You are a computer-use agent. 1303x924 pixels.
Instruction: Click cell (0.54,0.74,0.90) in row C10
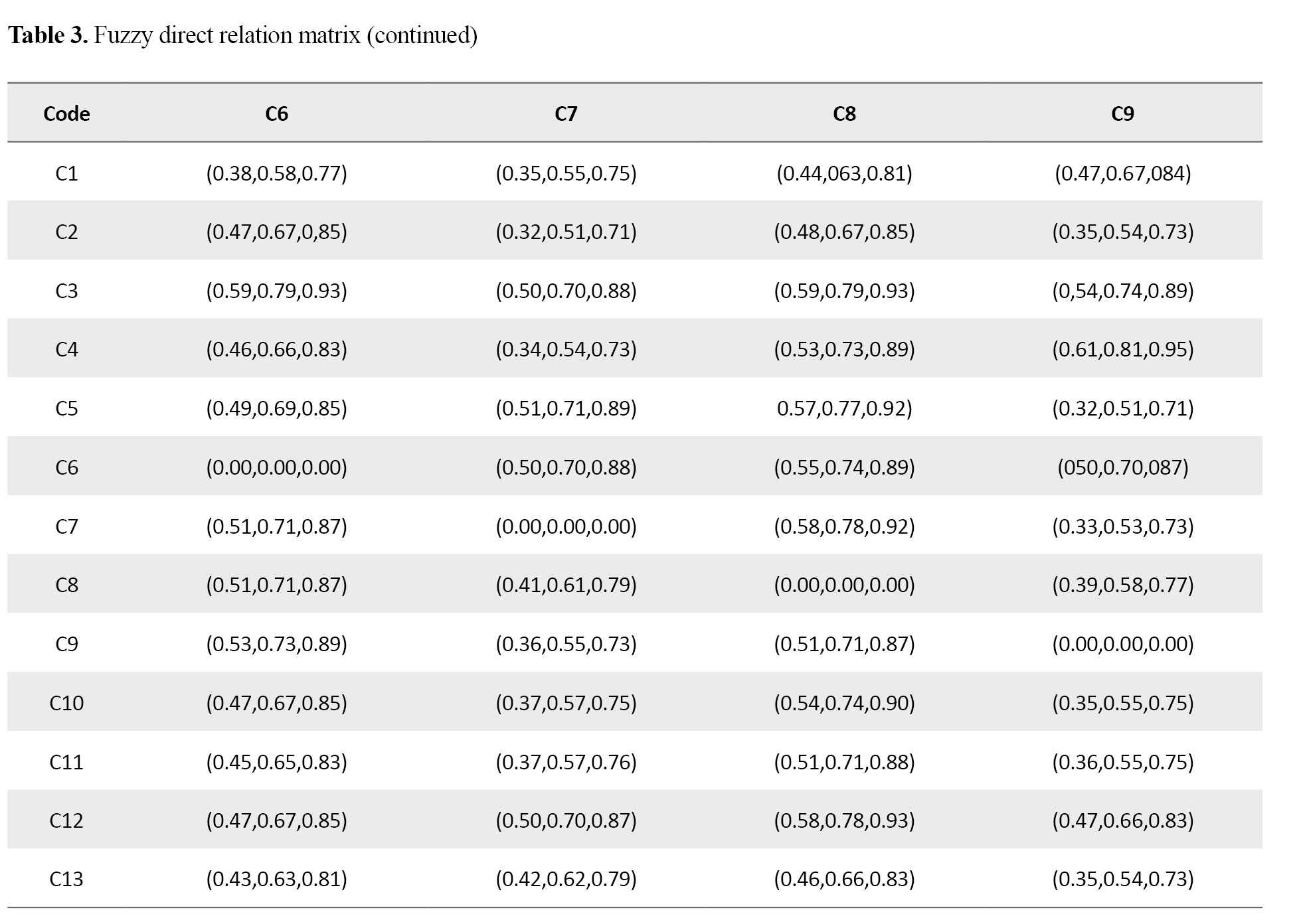(x=844, y=703)
